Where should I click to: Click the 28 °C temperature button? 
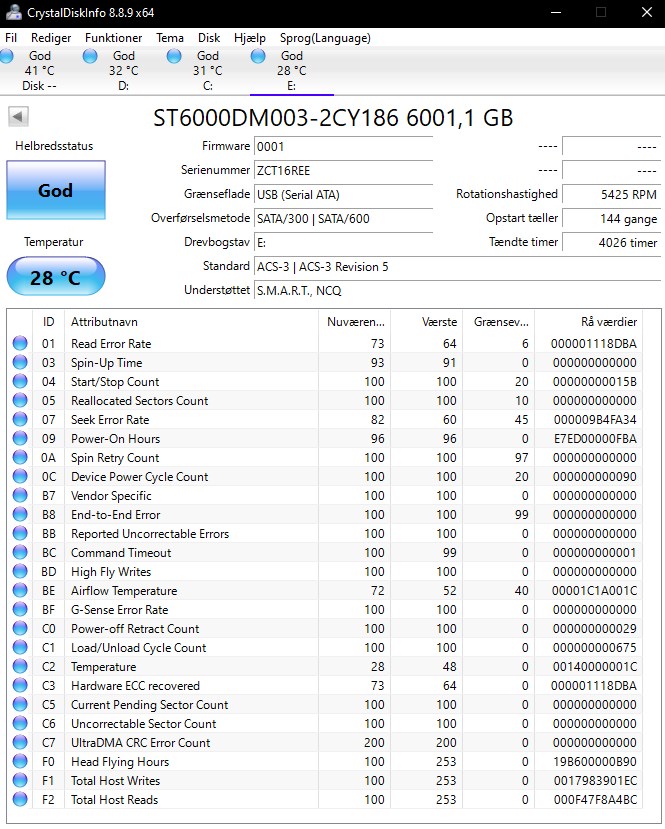(56, 277)
